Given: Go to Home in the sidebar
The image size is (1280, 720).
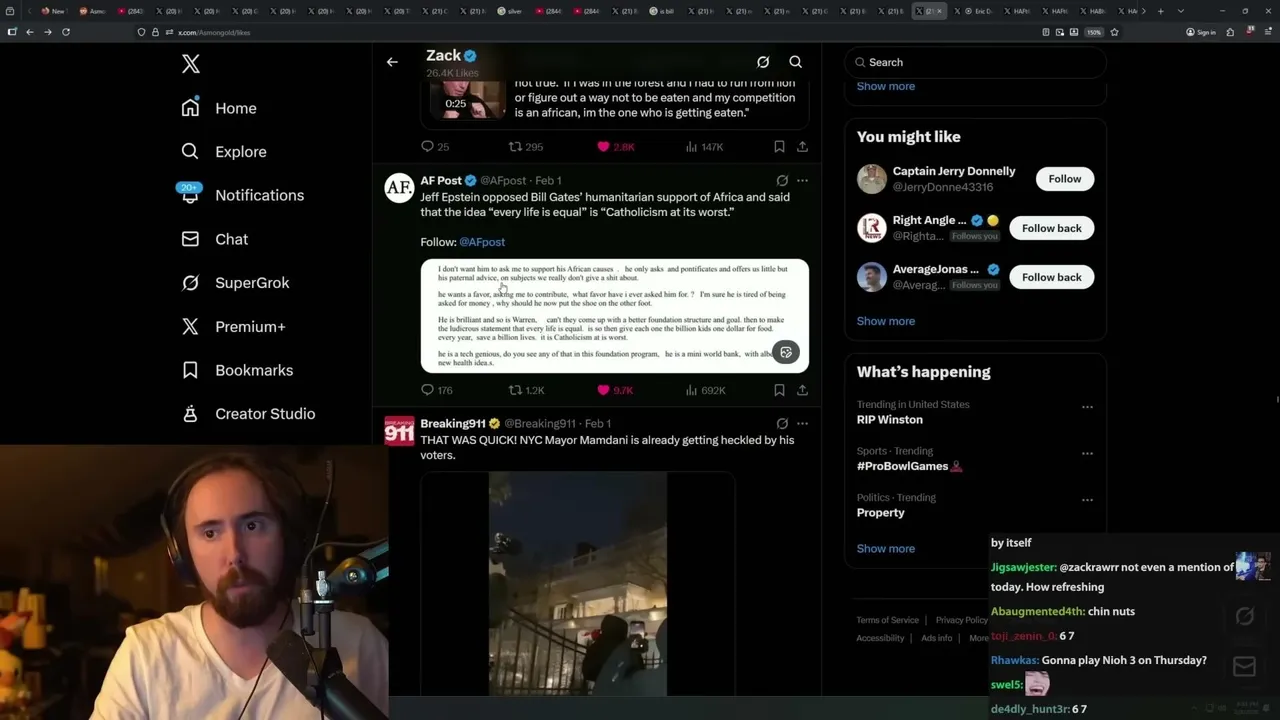Looking at the screenshot, I should pos(220,108).
